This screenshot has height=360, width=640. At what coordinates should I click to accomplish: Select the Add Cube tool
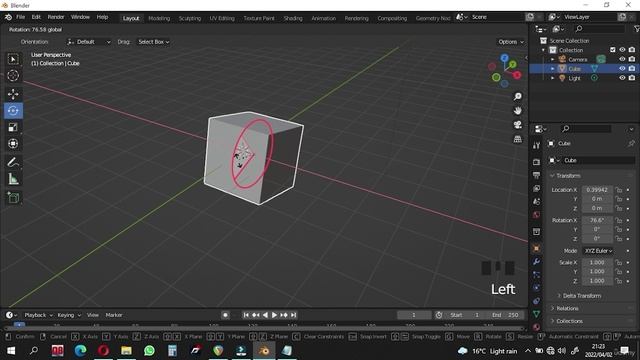coord(13,198)
